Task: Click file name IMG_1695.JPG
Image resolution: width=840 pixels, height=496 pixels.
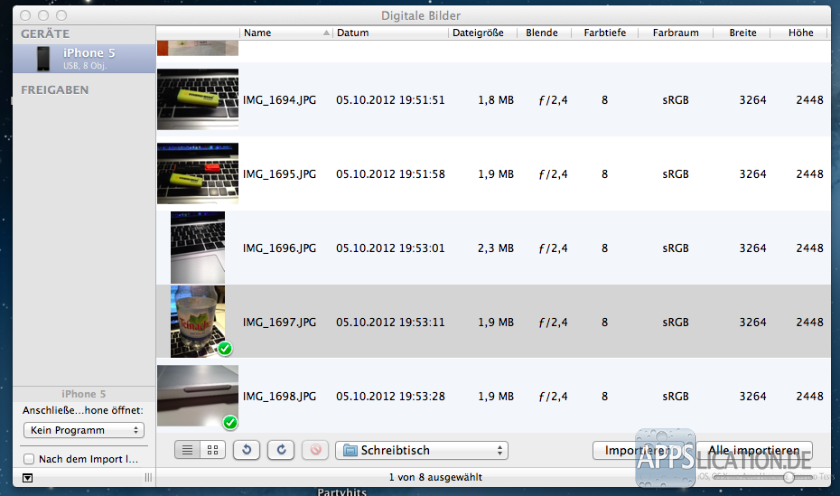Action: pyautogui.click(x=279, y=174)
